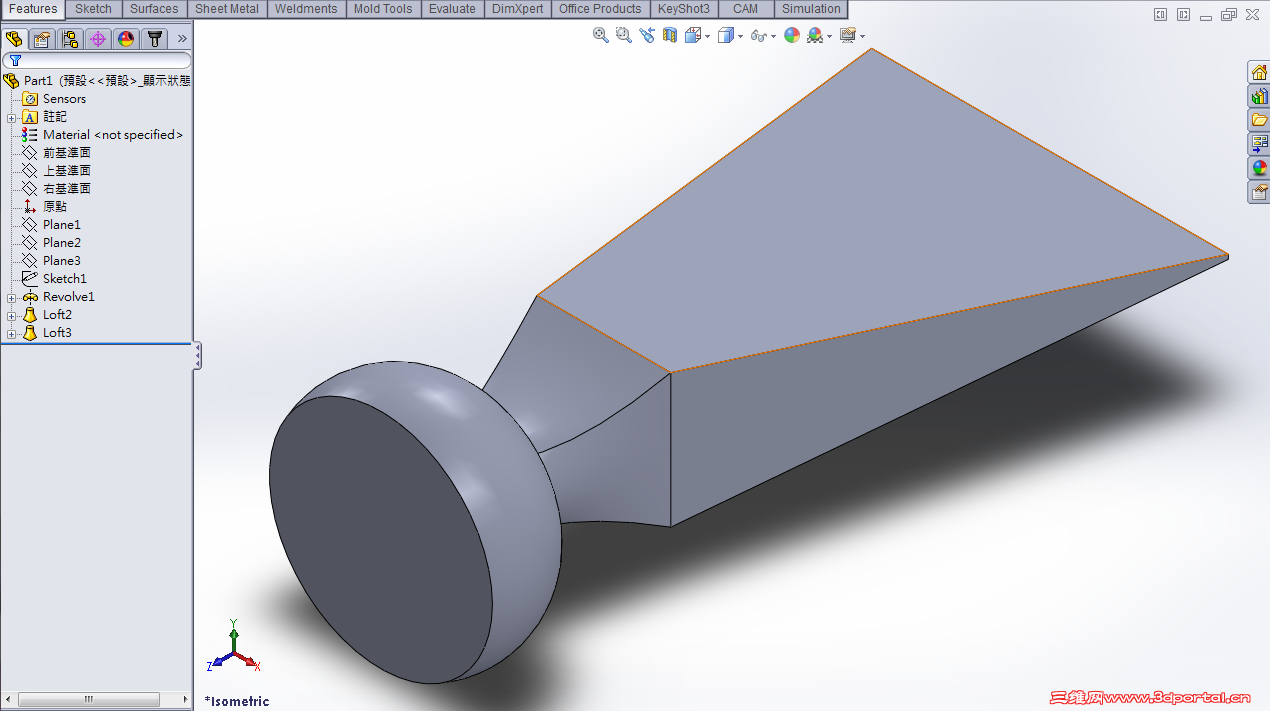Screen dimensions: 1270x711
Task: Select the 原點 origin item
Action: (x=45, y=207)
